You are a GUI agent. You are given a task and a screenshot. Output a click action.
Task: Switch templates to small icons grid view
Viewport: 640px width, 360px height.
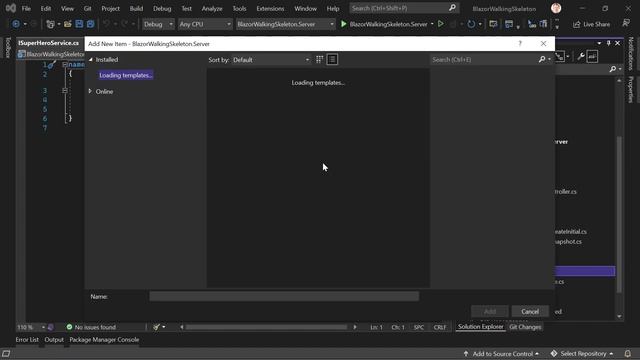[320, 60]
